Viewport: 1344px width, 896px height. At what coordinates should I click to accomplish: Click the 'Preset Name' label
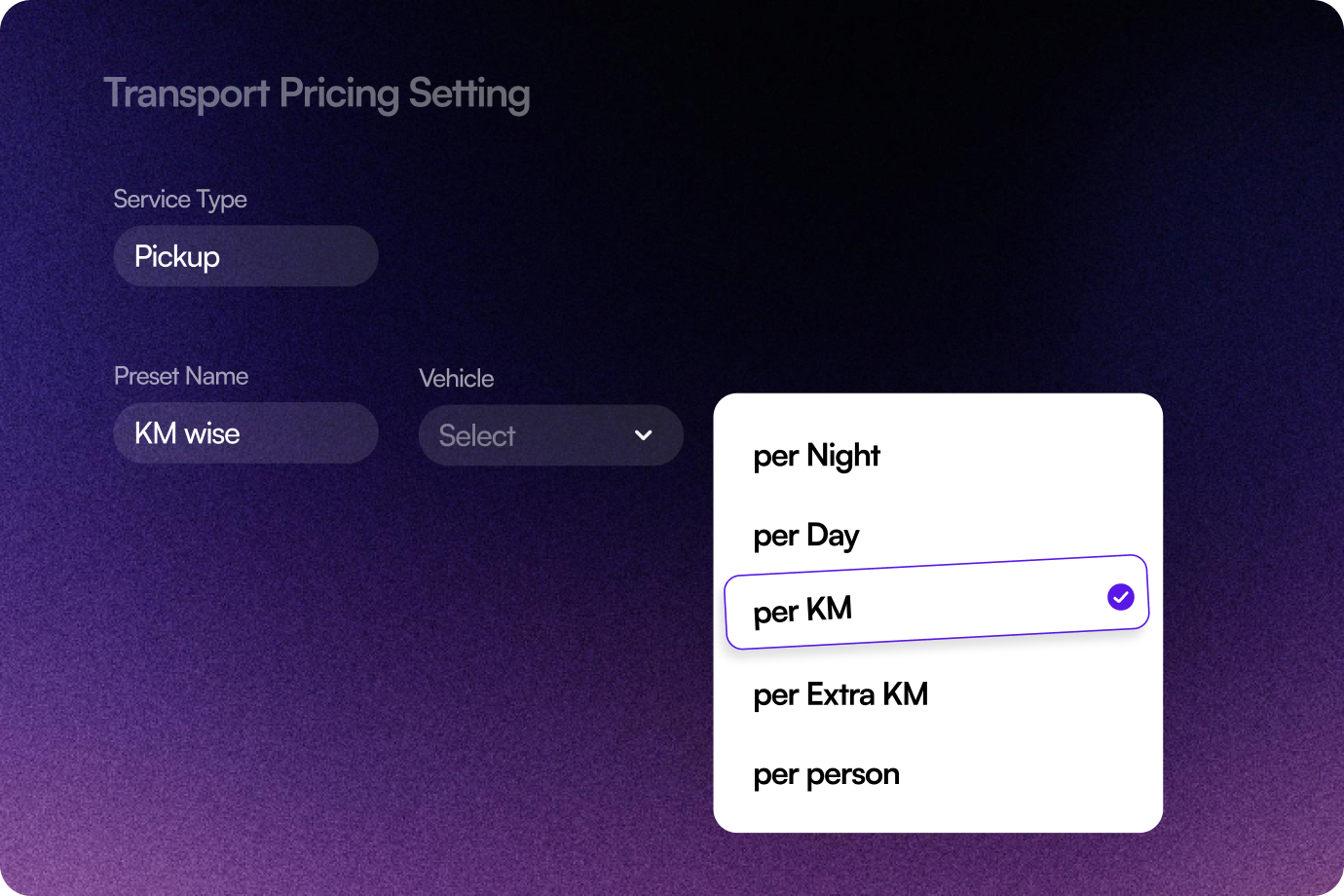181,376
